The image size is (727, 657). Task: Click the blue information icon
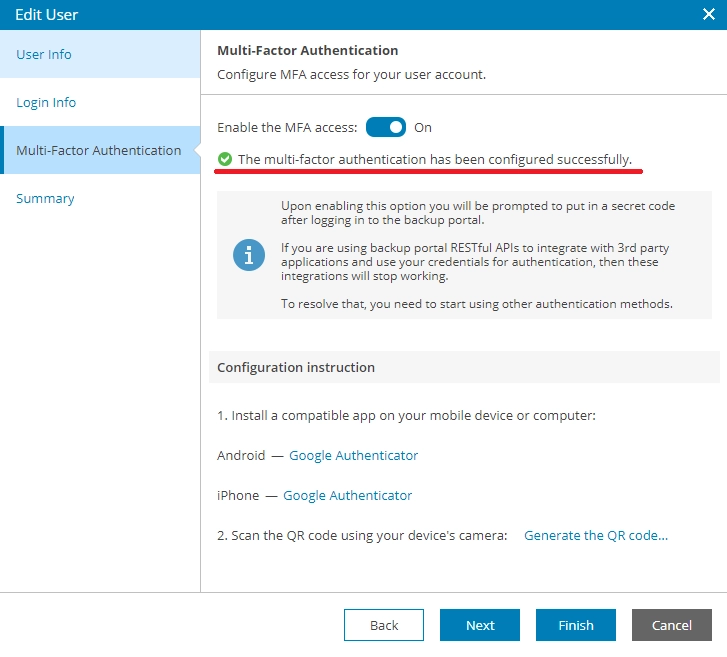(x=249, y=254)
